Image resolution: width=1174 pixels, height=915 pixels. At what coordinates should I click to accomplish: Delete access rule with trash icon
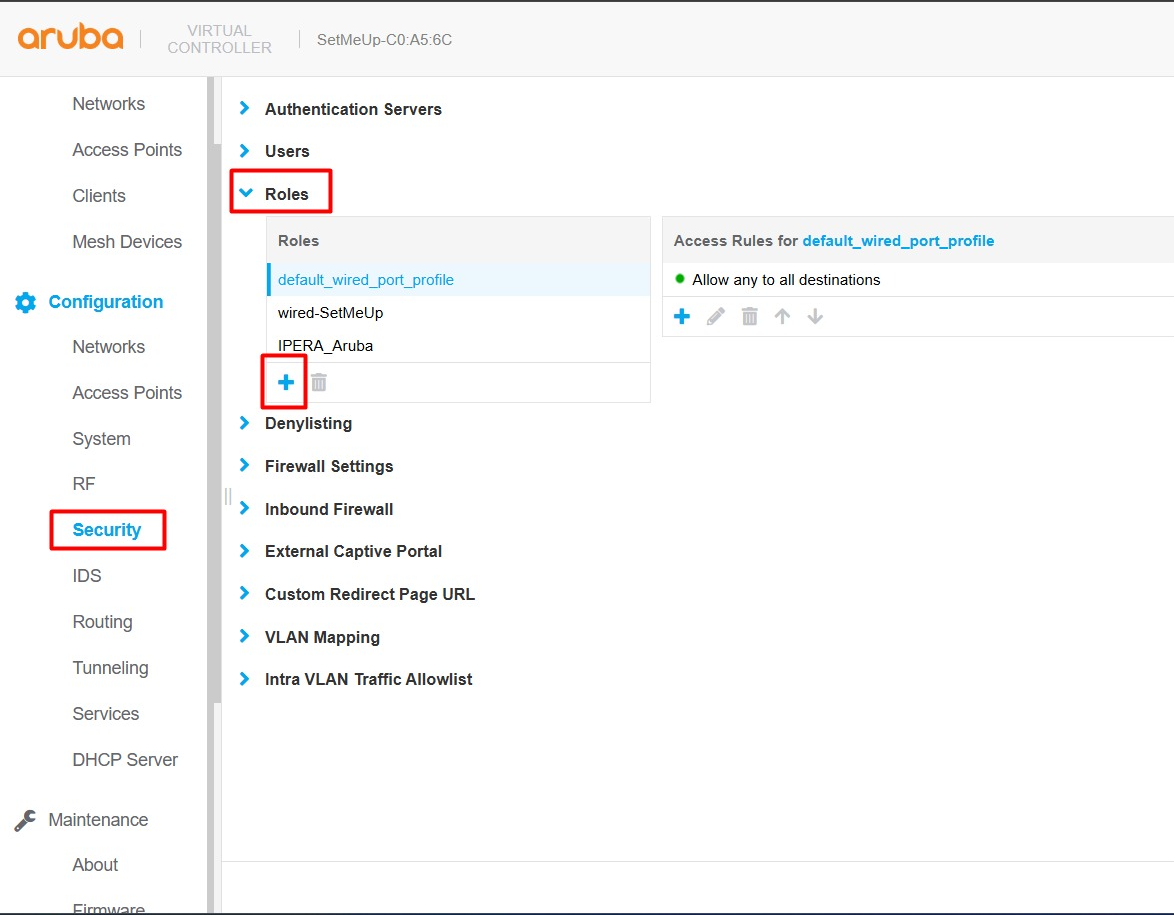click(749, 317)
